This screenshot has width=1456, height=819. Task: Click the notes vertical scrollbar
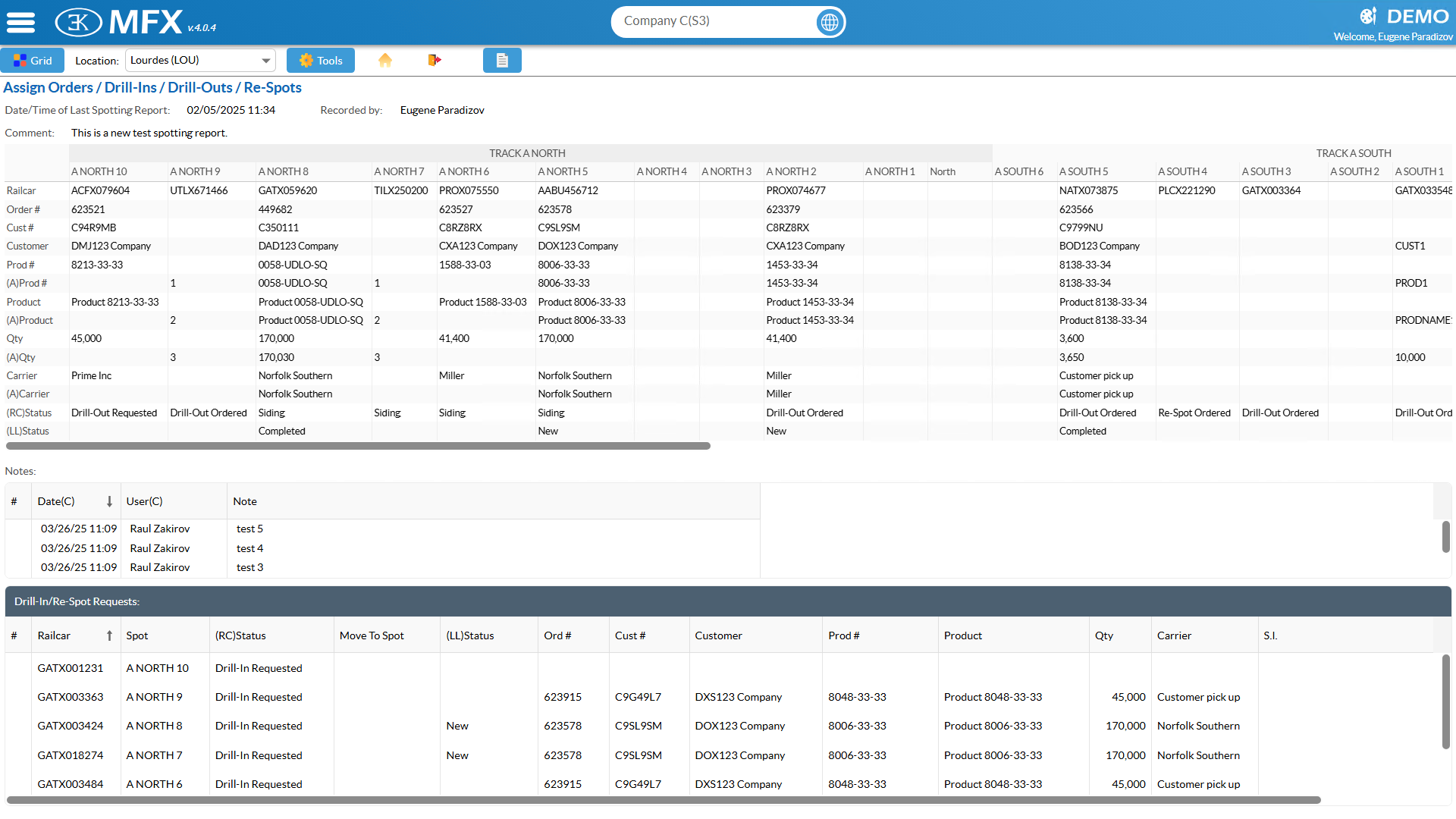[x=1445, y=537]
